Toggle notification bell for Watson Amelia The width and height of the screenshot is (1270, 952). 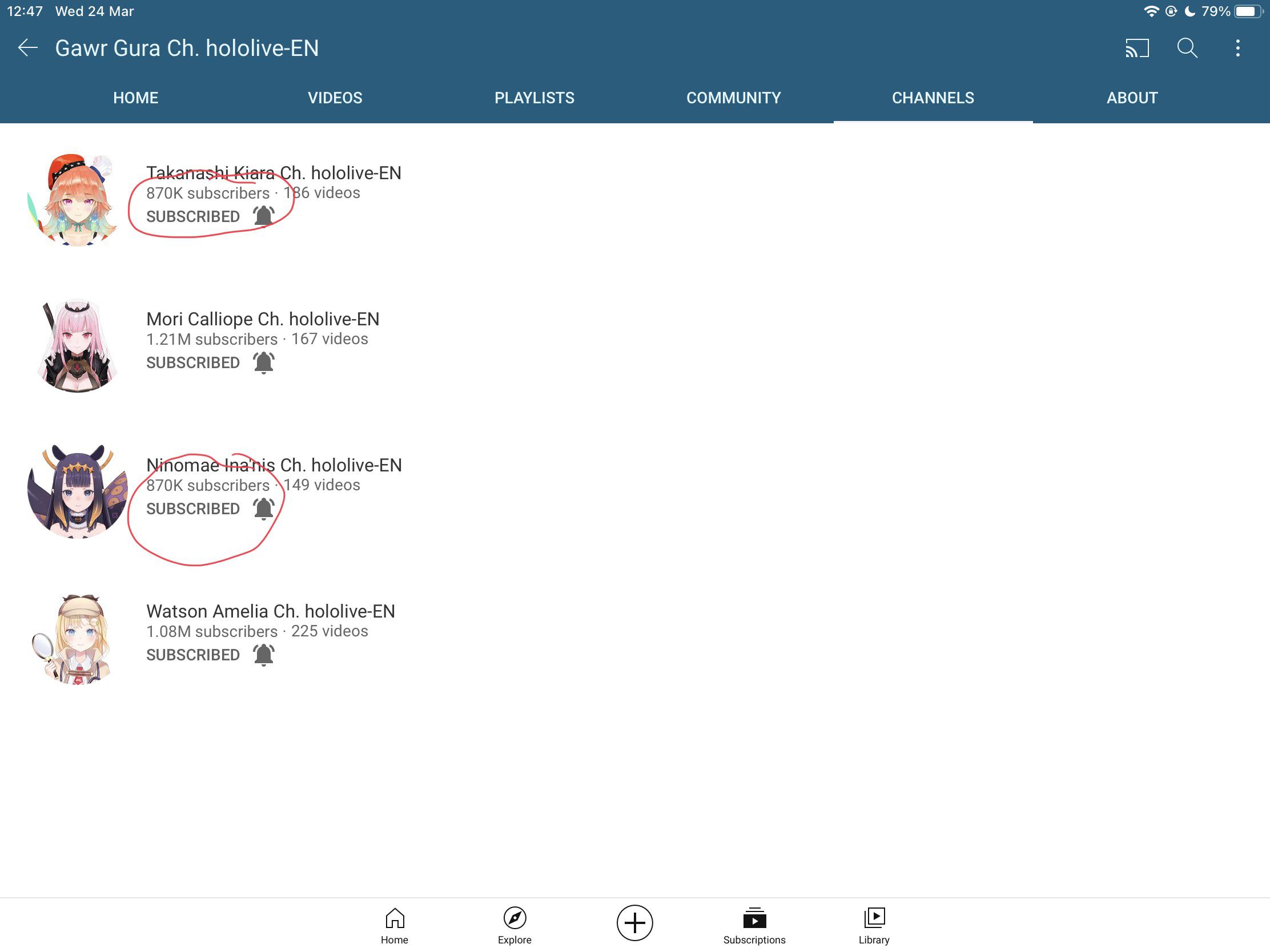[x=263, y=655]
